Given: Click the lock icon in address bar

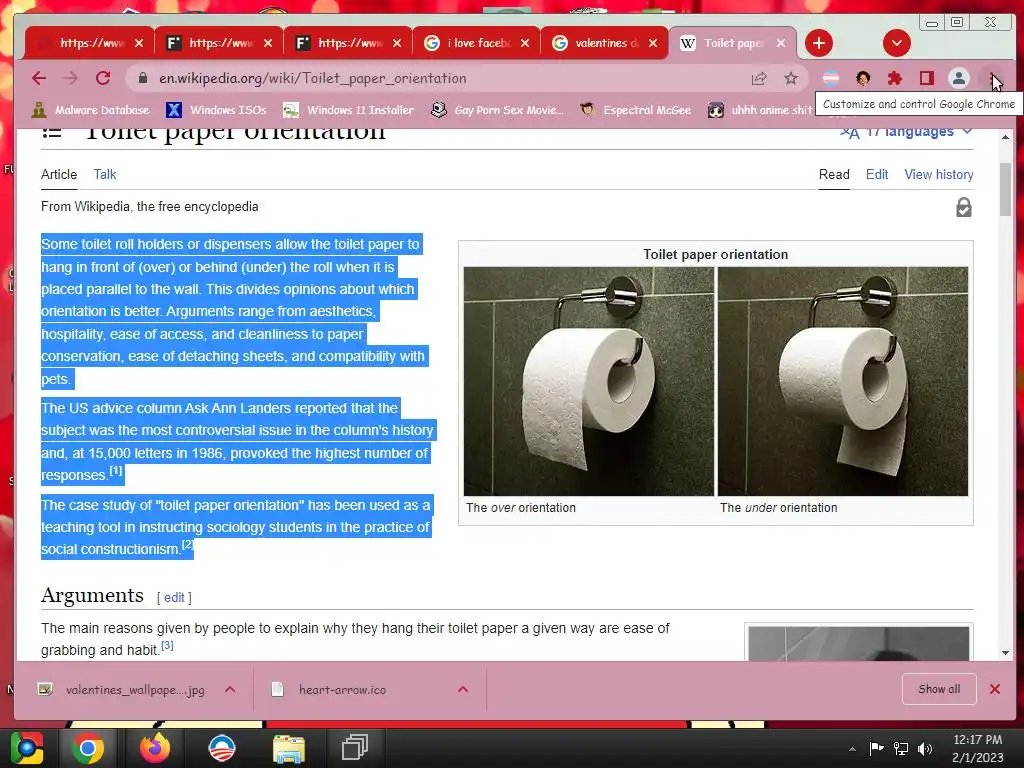Looking at the screenshot, I should (x=143, y=78).
